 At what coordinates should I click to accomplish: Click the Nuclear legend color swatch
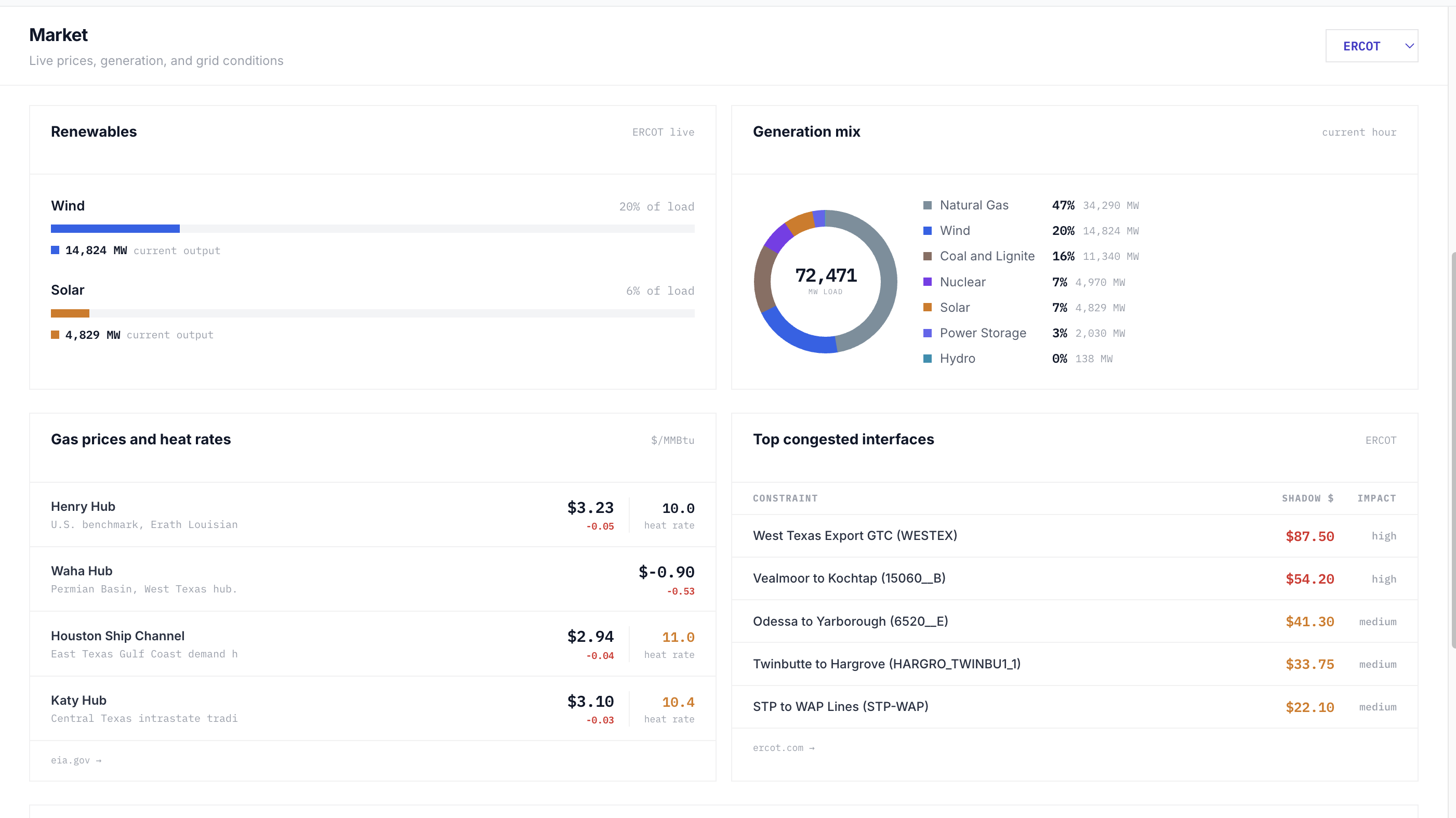[x=928, y=282]
